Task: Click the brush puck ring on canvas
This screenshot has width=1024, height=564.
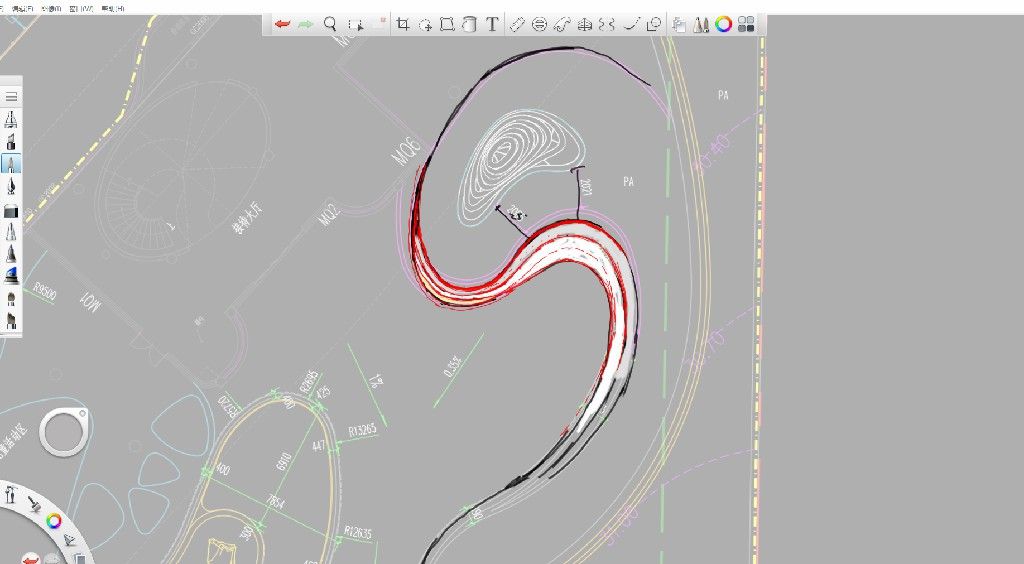Action: 63,432
